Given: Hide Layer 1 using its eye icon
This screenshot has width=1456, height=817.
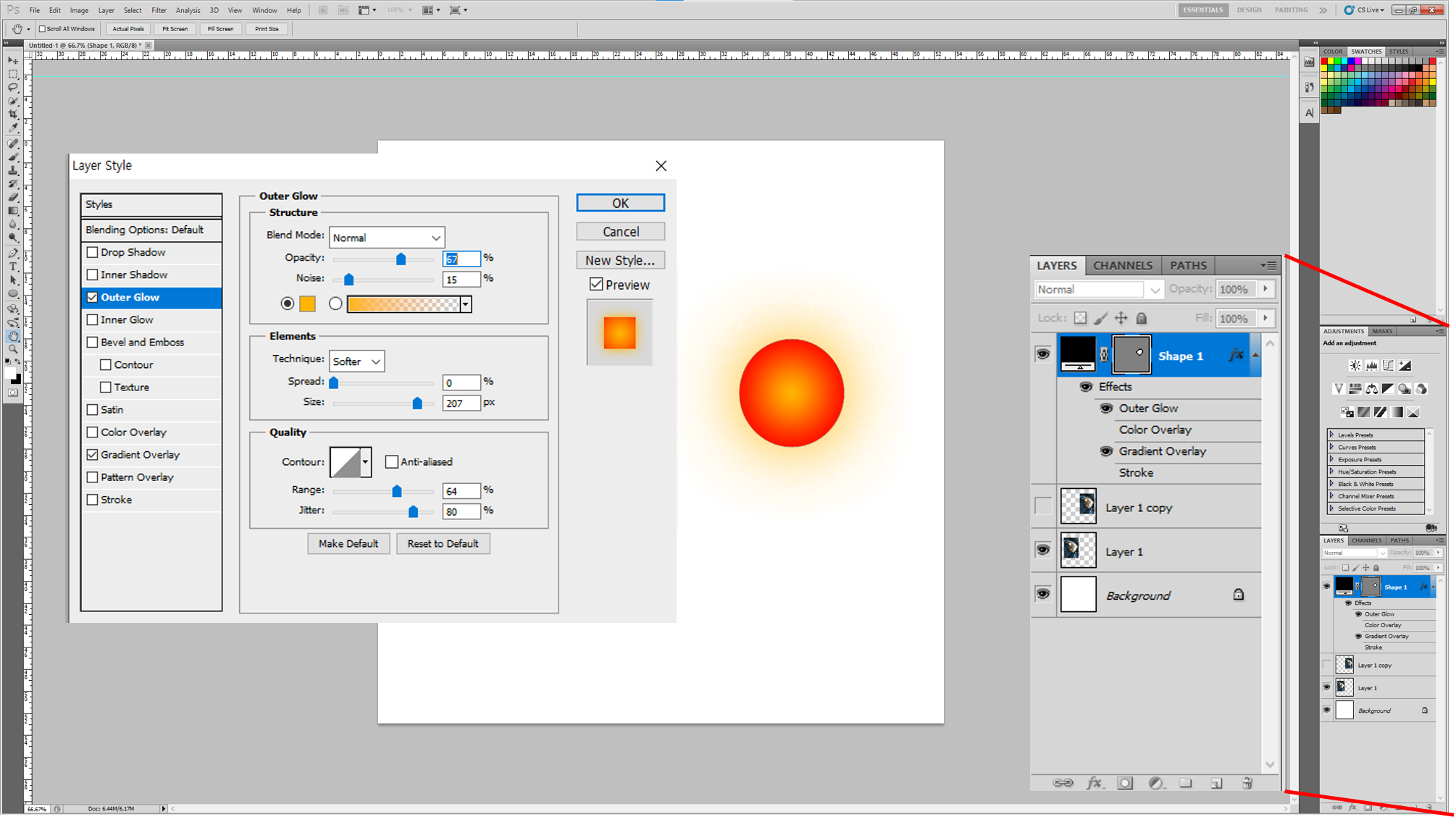Looking at the screenshot, I should (x=1042, y=550).
